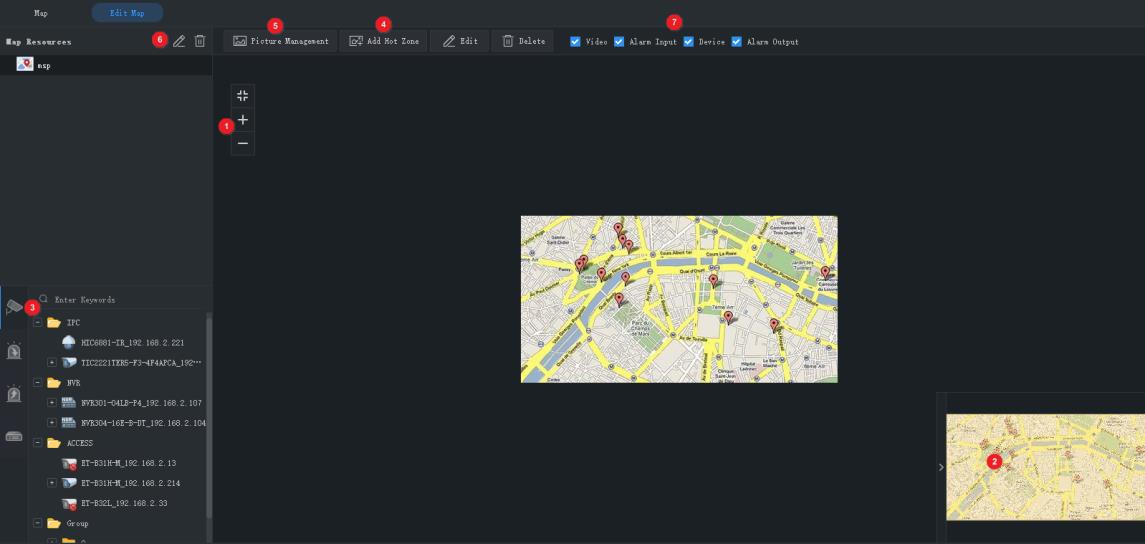
Task: Uncheck the Alarm Output checkbox
Action: coord(737,42)
